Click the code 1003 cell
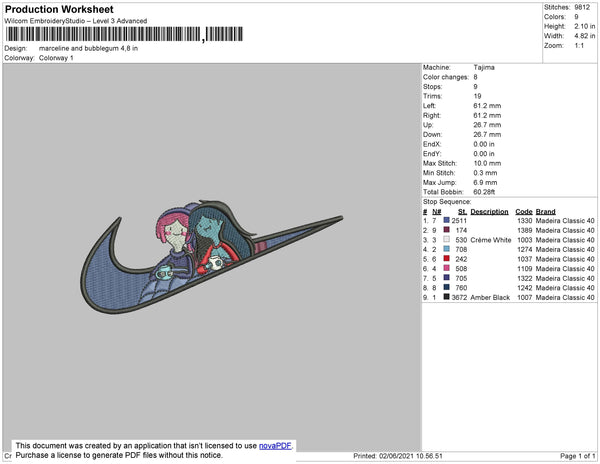 click(x=525, y=240)
